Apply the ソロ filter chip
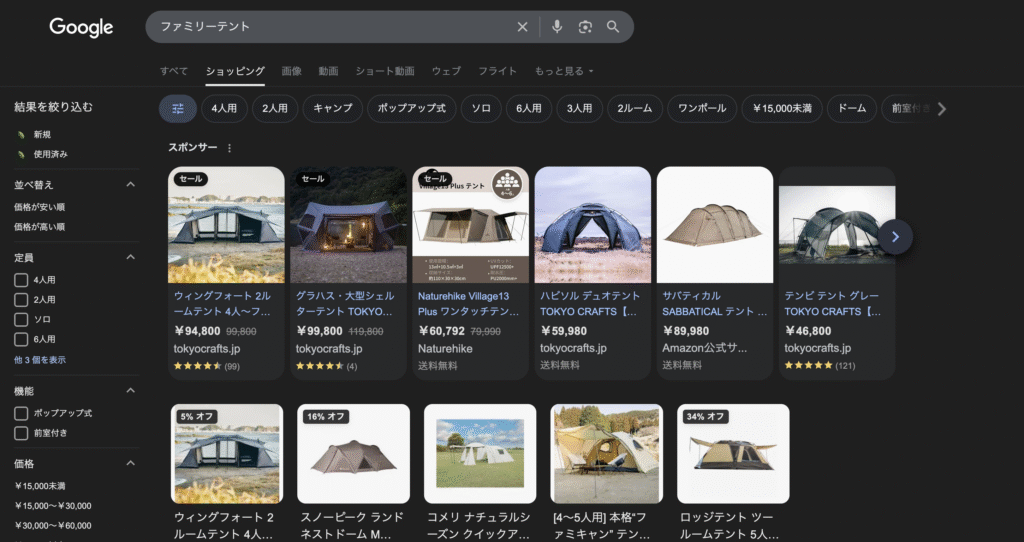Image resolution: width=1024 pixels, height=542 pixels. point(481,109)
